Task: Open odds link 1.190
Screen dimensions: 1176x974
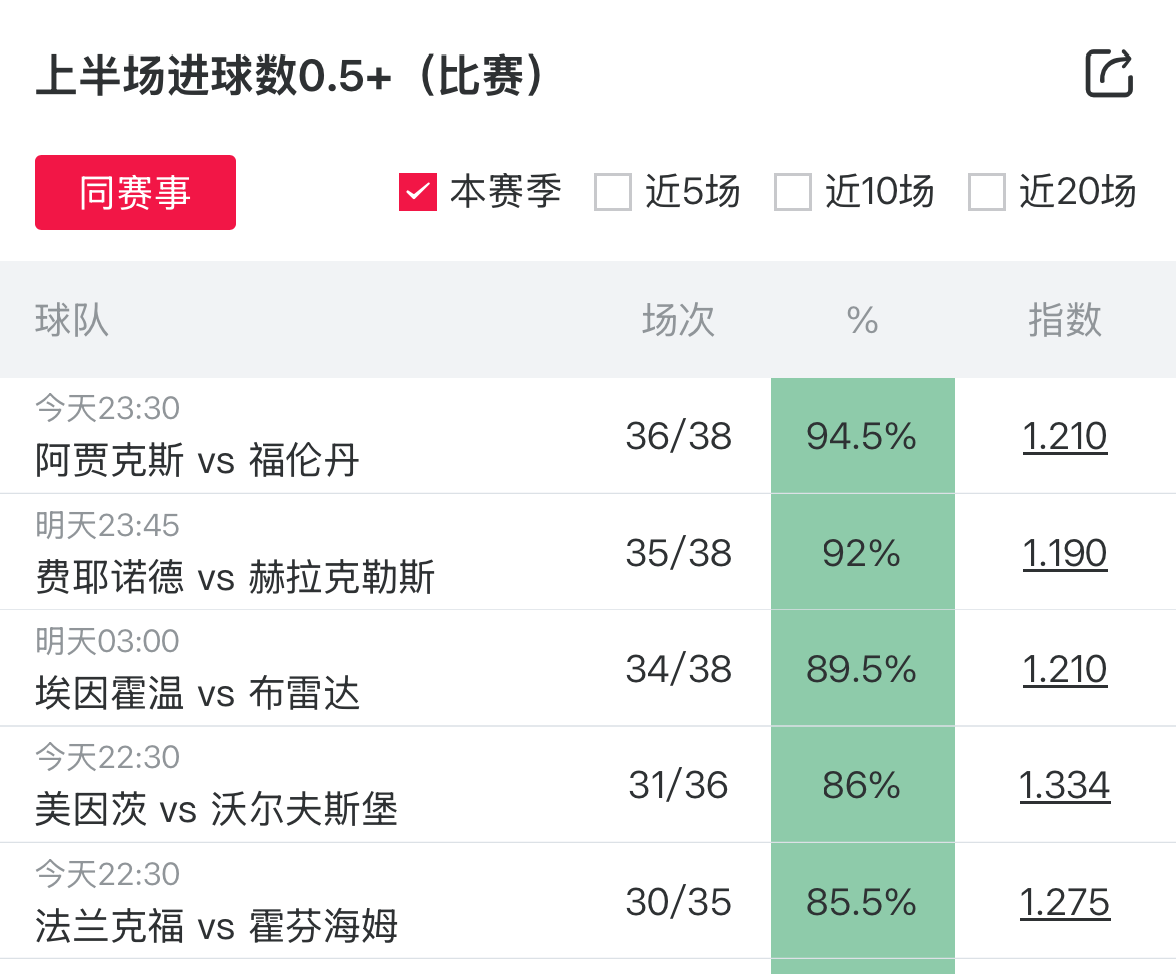Action: 1064,553
